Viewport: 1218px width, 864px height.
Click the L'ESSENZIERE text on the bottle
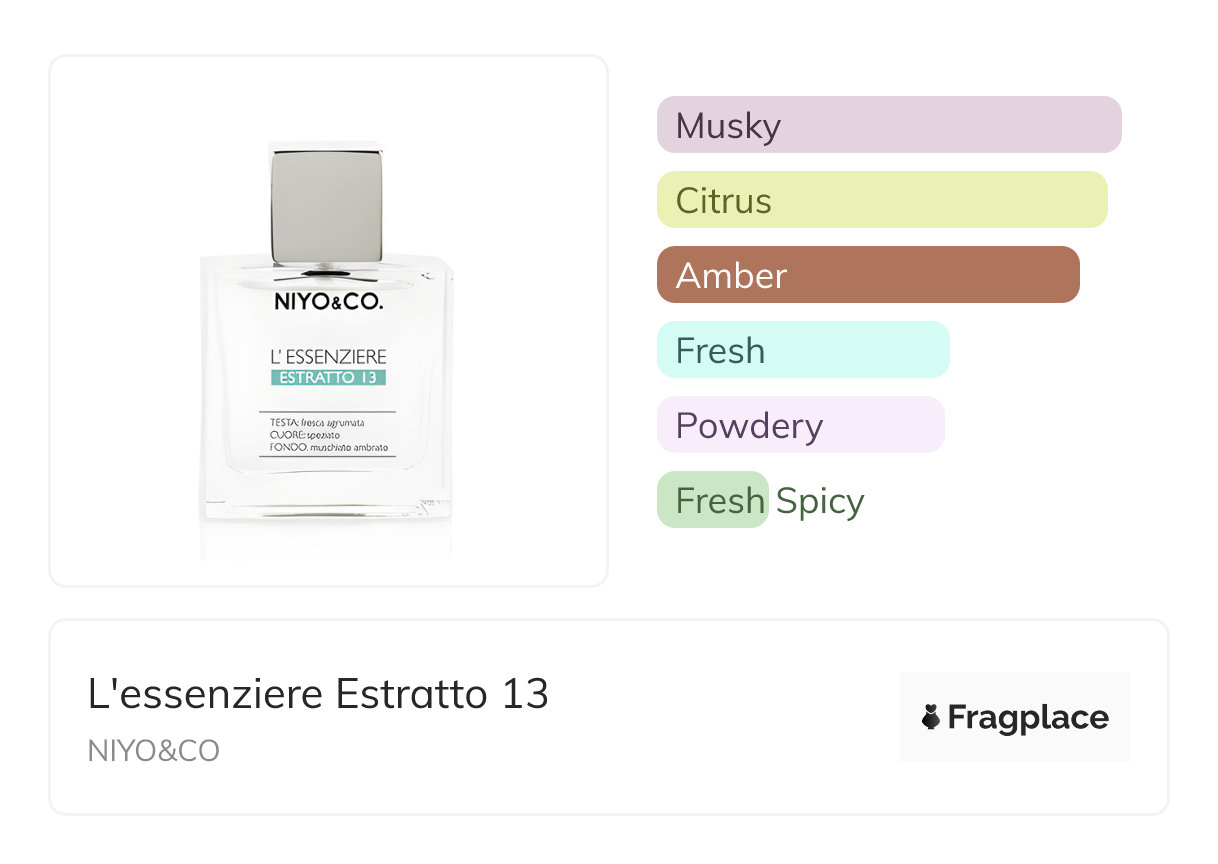tap(328, 357)
